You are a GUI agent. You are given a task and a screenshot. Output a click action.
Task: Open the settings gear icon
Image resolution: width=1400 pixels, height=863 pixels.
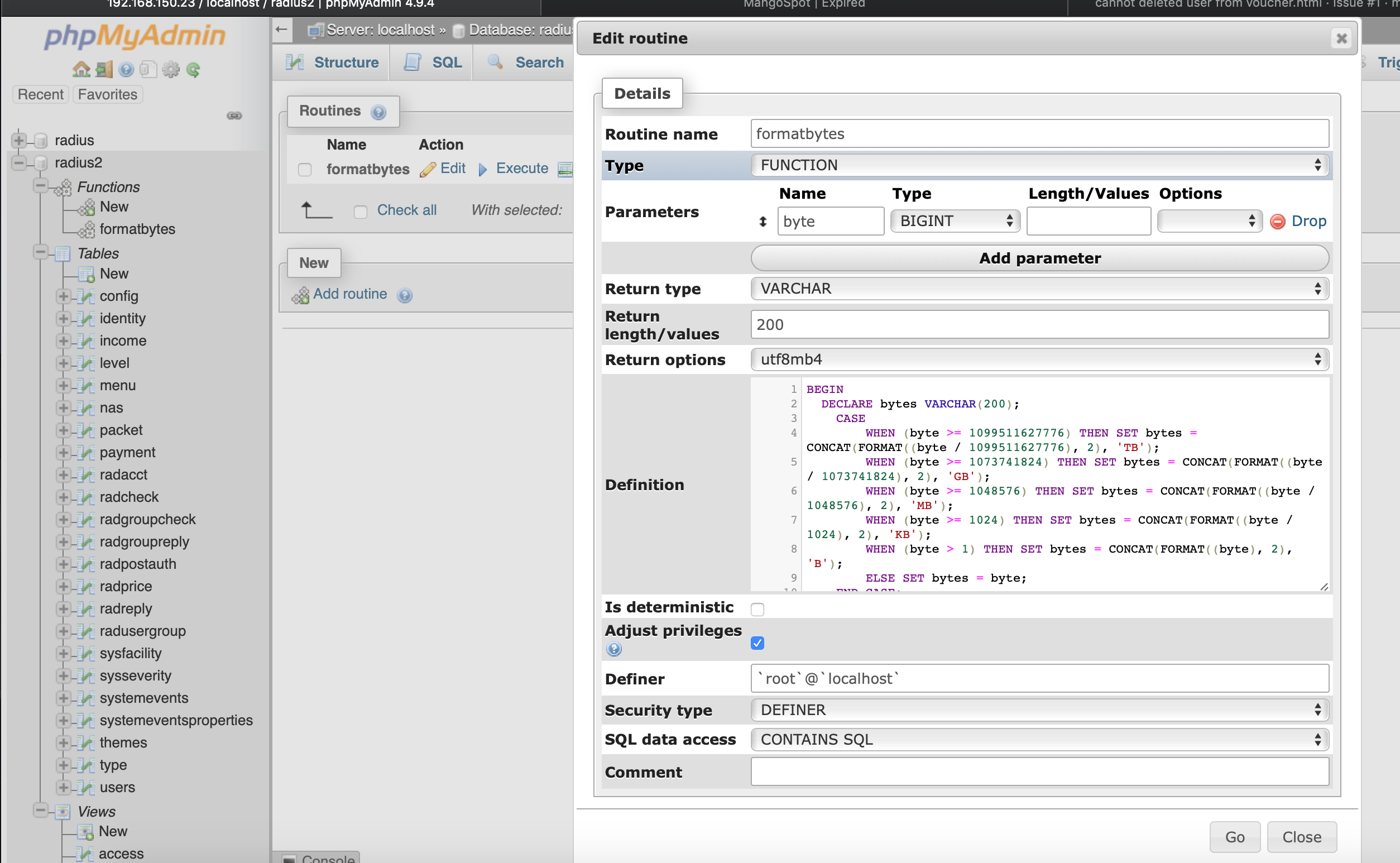(x=171, y=69)
